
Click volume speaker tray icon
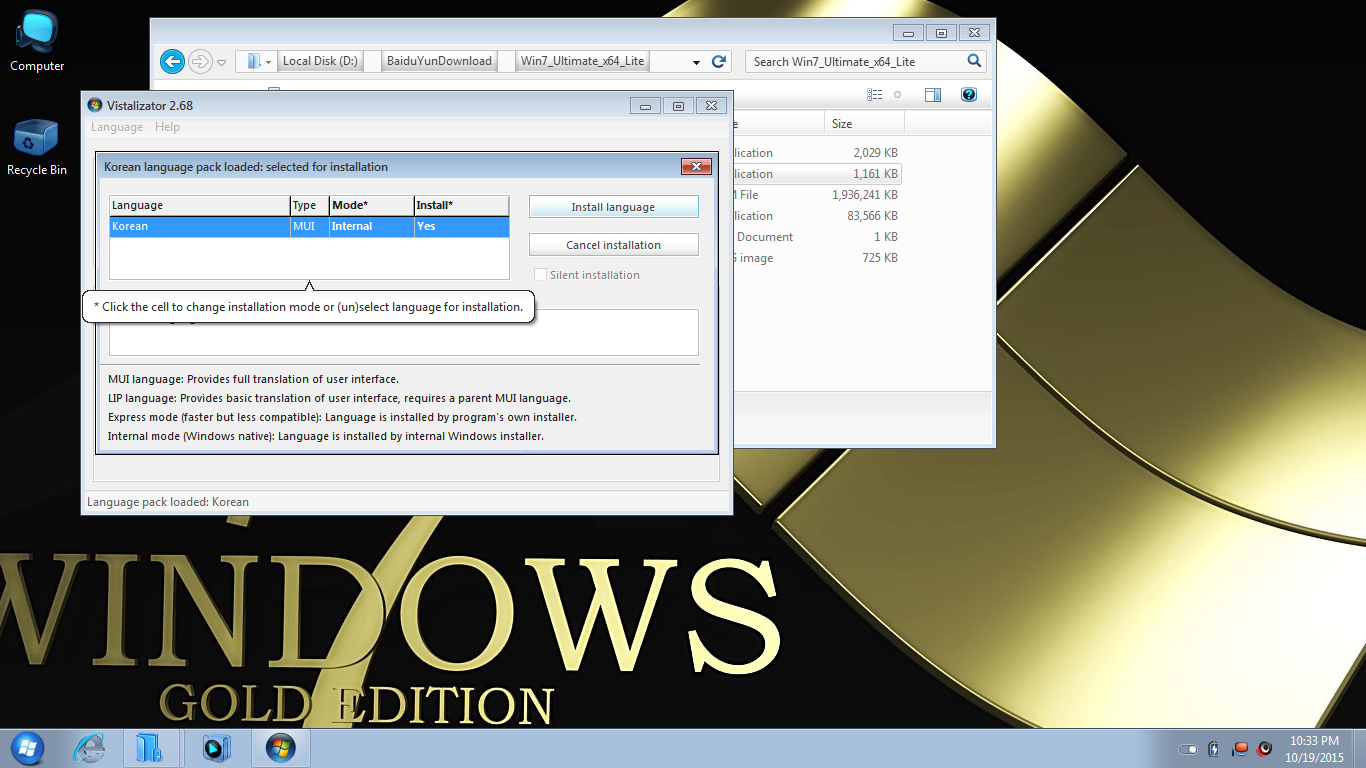coord(1265,749)
